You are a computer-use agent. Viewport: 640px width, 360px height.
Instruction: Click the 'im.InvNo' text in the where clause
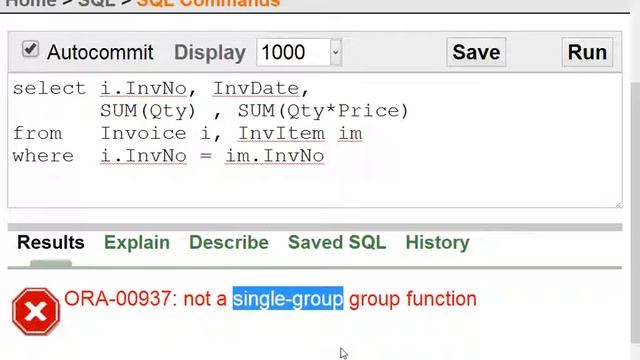[x=275, y=156]
